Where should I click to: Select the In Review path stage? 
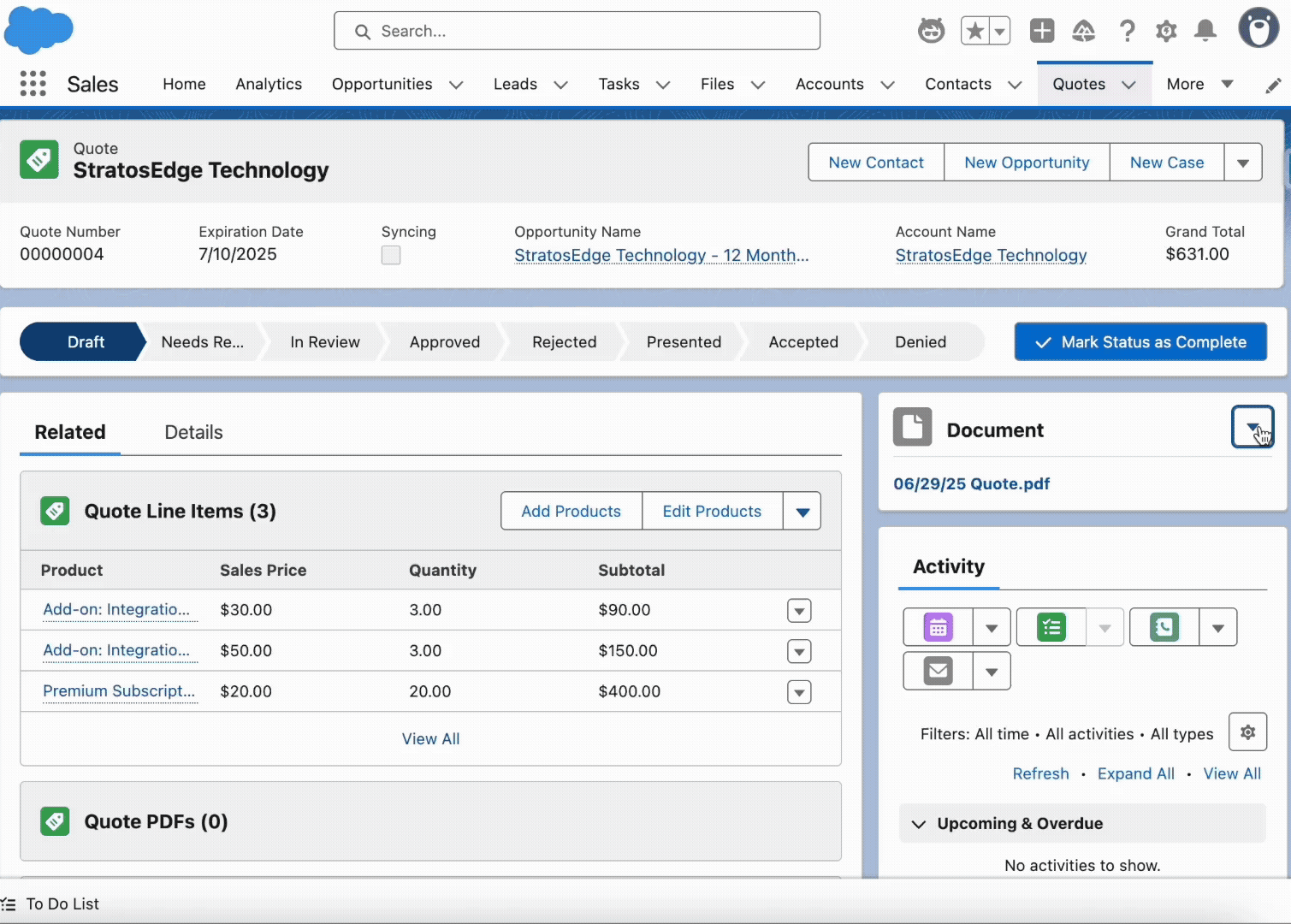tap(325, 342)
